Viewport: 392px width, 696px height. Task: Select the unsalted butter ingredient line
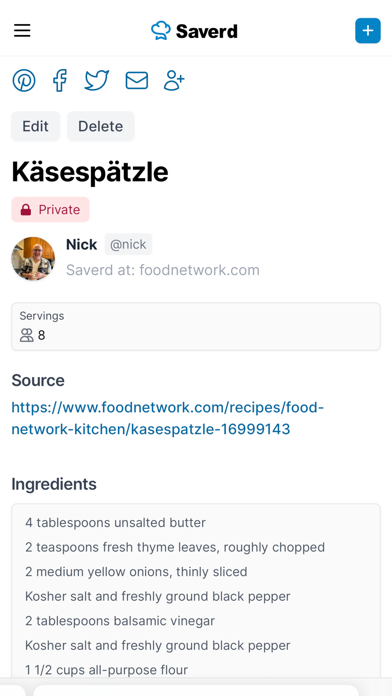click(115, 522)
